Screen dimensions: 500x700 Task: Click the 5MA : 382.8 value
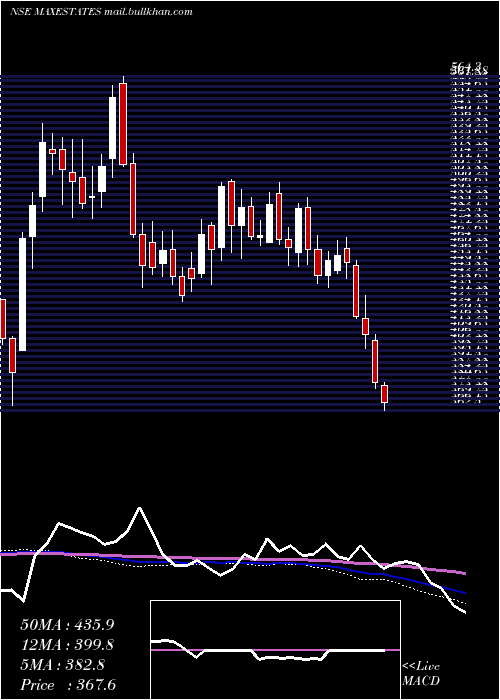coord(62,665)
